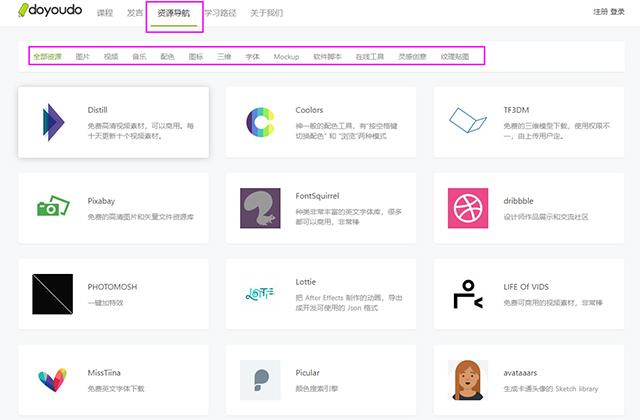Viewport: 640px width, 420px height.
Task: Click the FontSquirrel squirrel icon
Action: 260,208
